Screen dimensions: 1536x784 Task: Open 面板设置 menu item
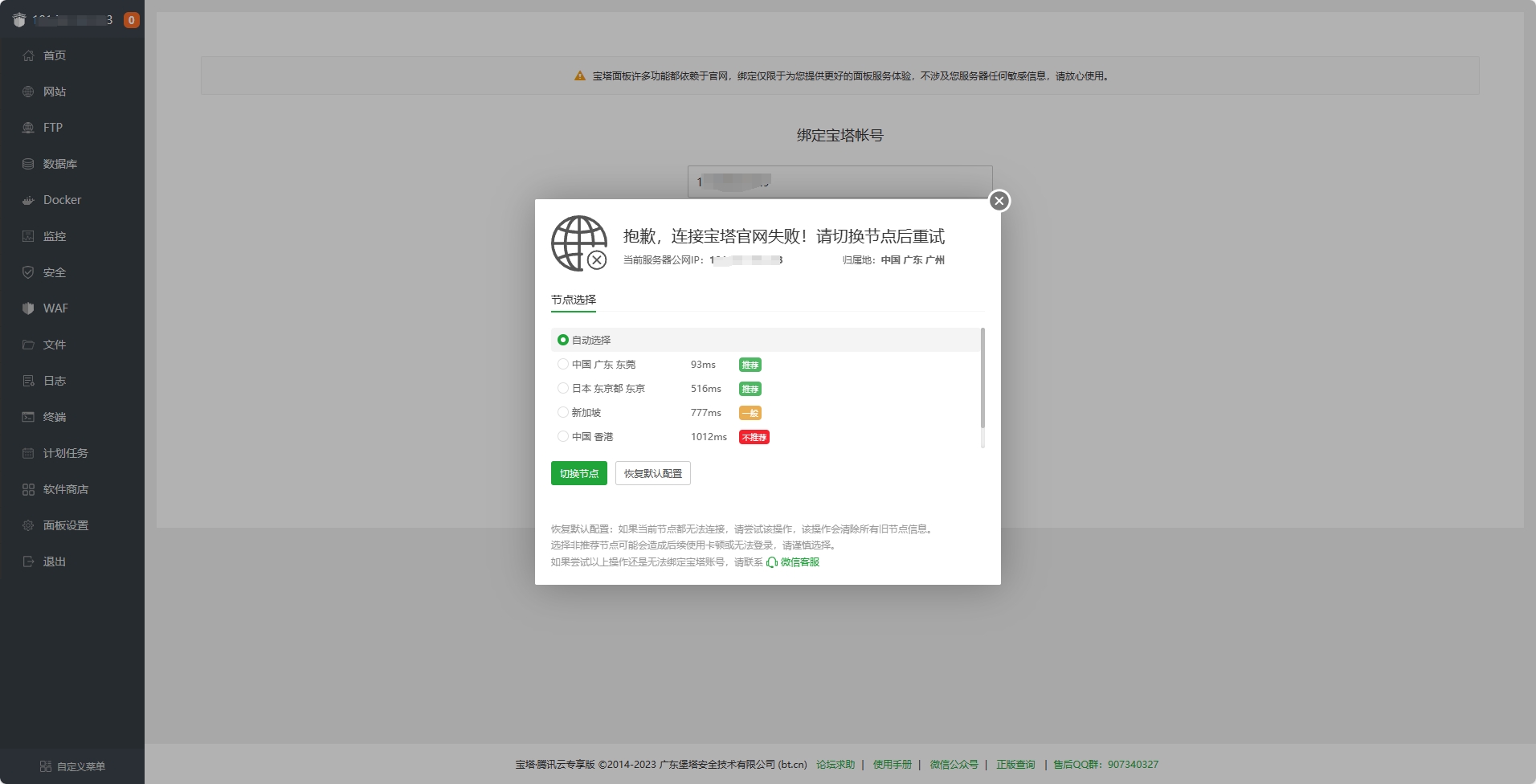[72, 525]
